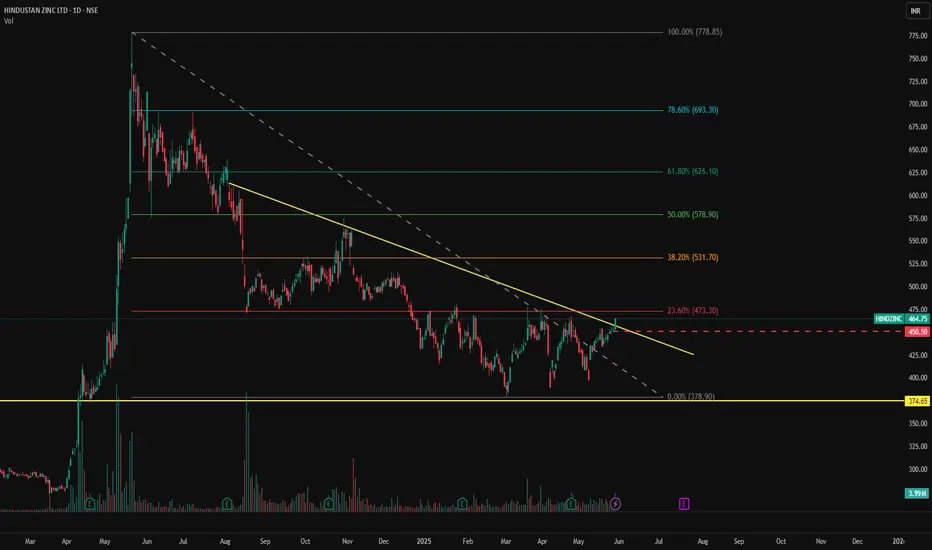Click the 61.80% (626.10) Fibonacci label
This screenshot has height=550, width=932.
point(692,171)
